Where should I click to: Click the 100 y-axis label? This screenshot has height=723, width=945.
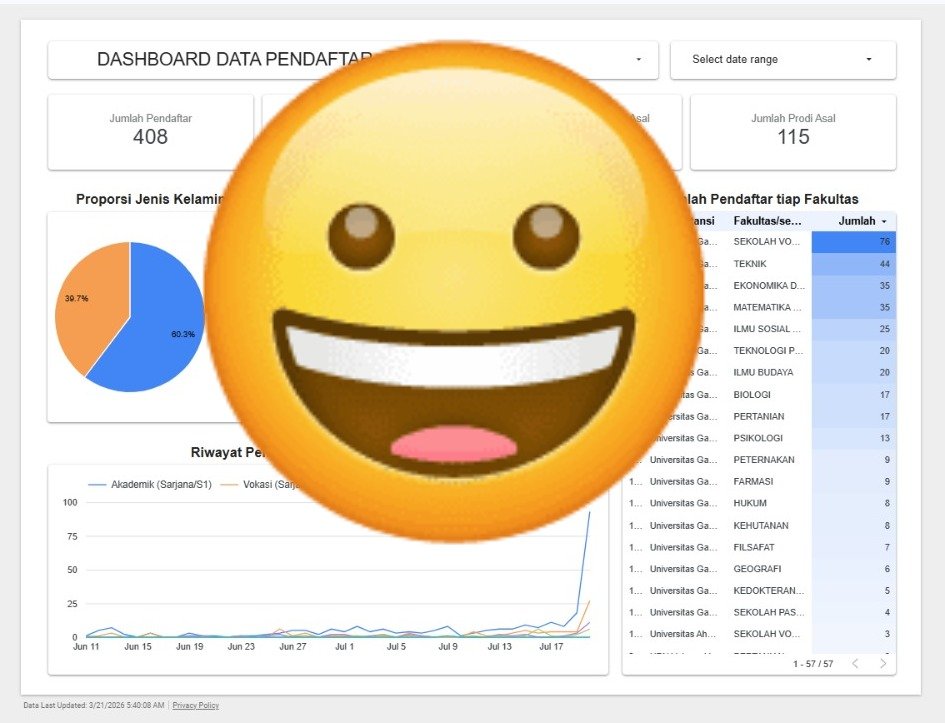70,502
